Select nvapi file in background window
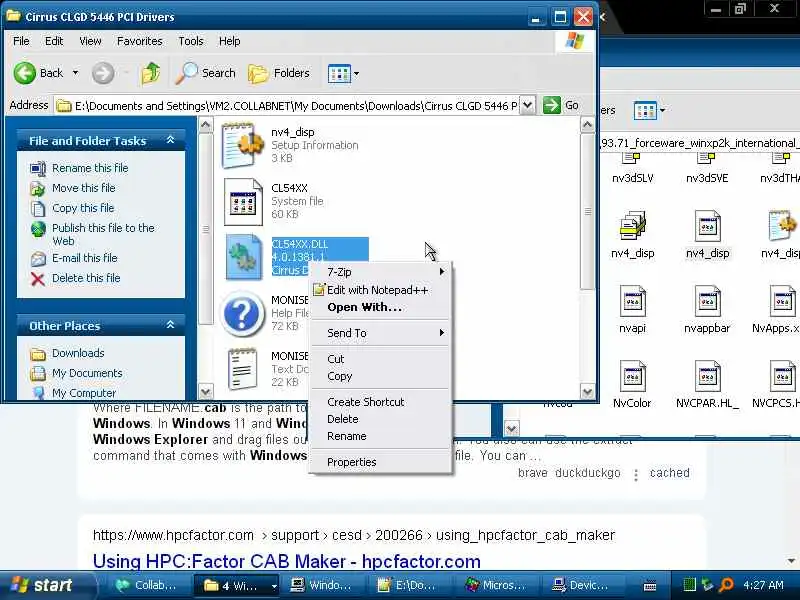Screen dimensions: 800x600 632,309
